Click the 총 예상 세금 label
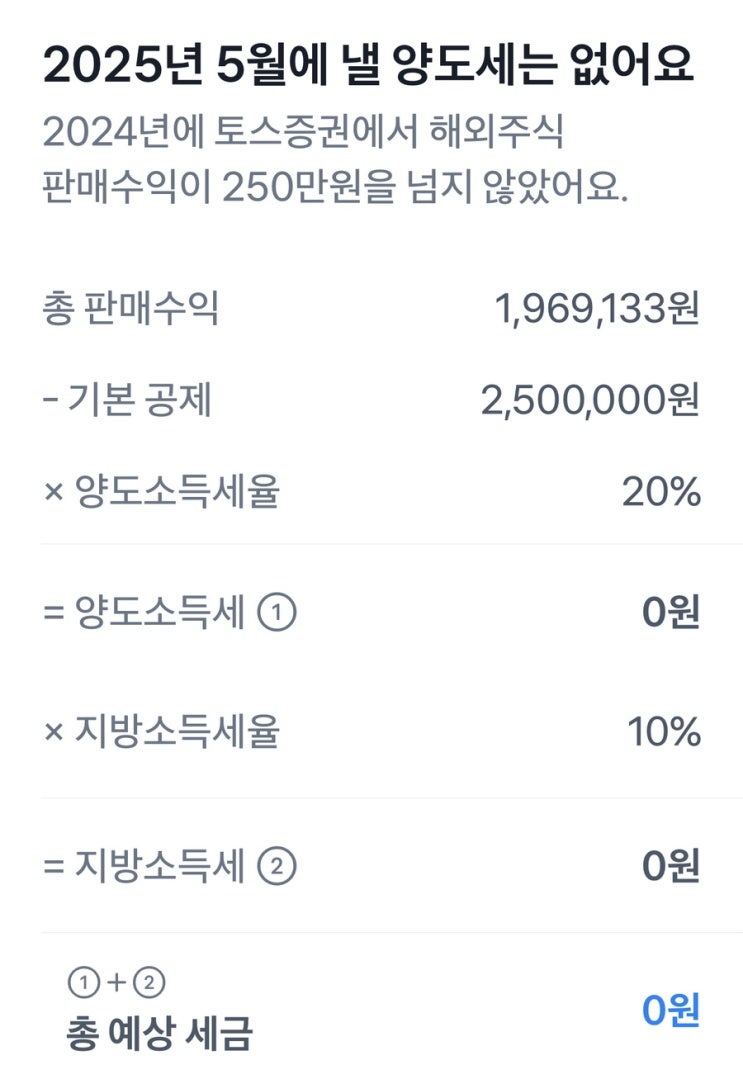743x1079 pixels. [159, 1032]
